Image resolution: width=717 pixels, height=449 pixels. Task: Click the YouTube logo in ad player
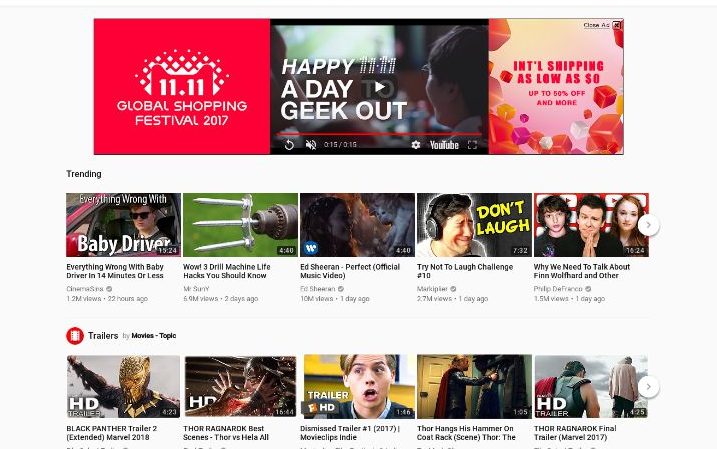(x=444, y=145)
